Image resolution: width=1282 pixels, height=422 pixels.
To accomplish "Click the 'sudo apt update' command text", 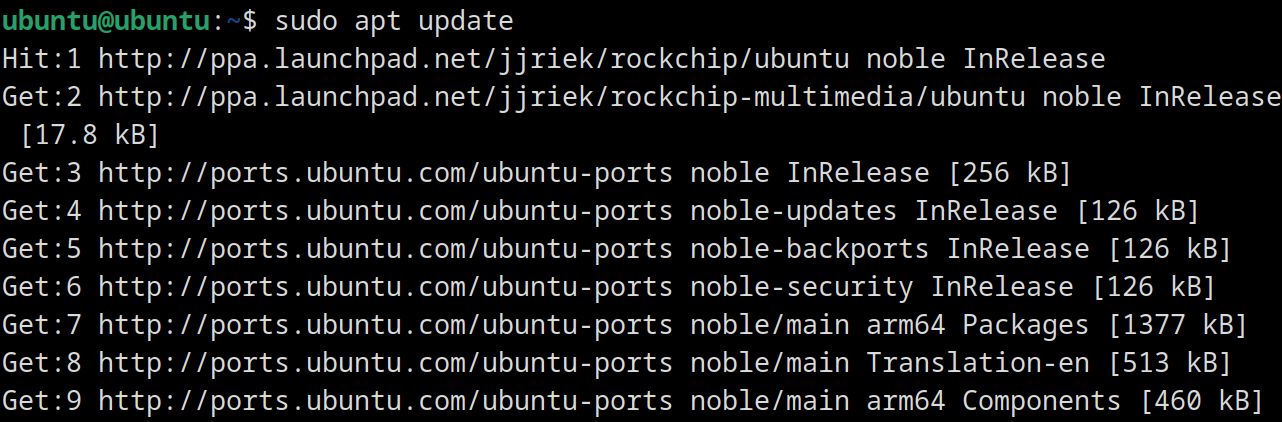I will point(394,21).
